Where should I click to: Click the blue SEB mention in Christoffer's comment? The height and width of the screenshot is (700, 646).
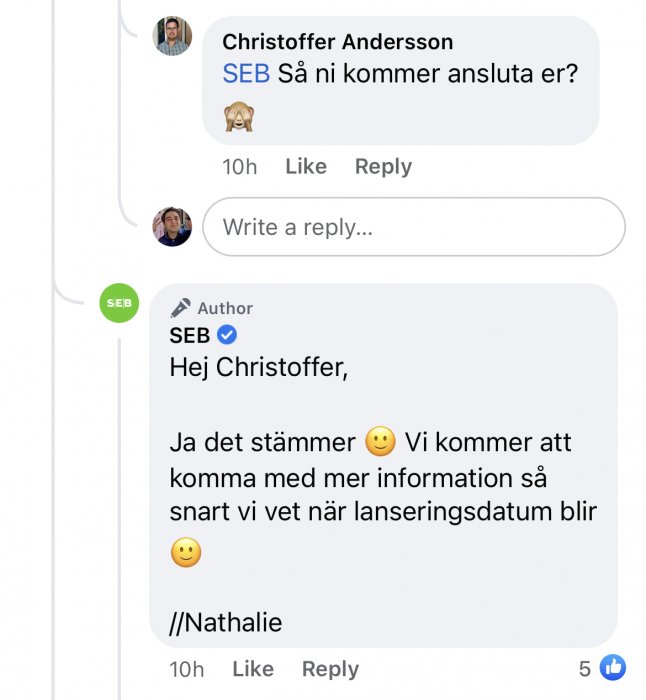[246, 74]
